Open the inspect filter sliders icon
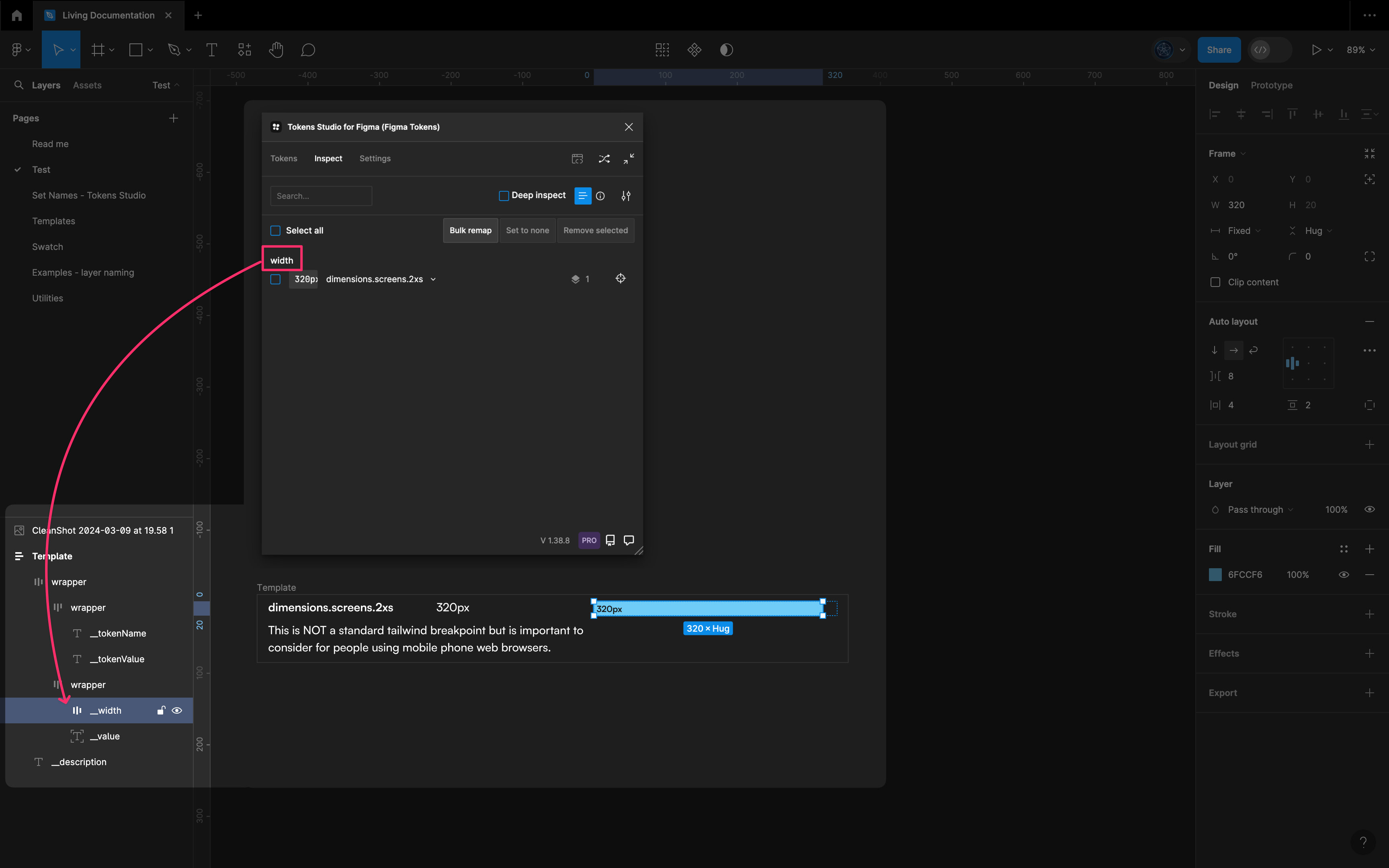Image resolution: width=1389 pixels, height=868 pixels. [626, 197]
